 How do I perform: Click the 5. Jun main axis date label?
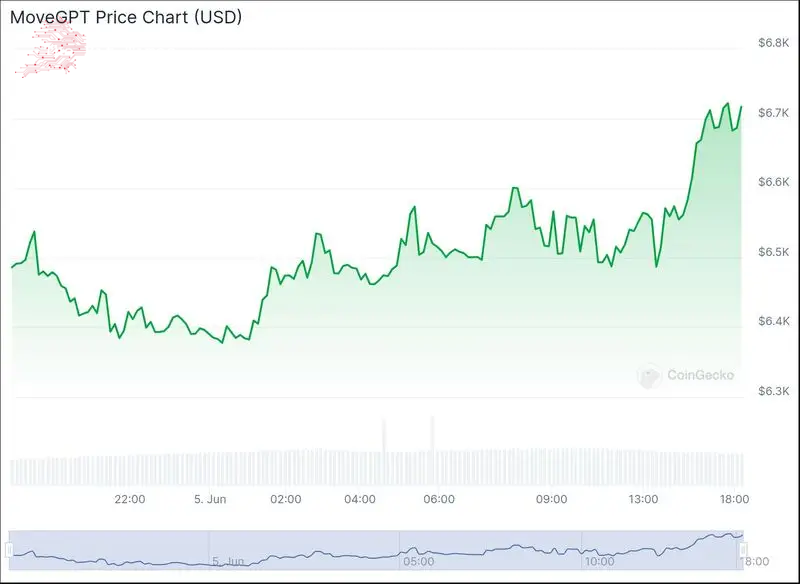point(209,499)
